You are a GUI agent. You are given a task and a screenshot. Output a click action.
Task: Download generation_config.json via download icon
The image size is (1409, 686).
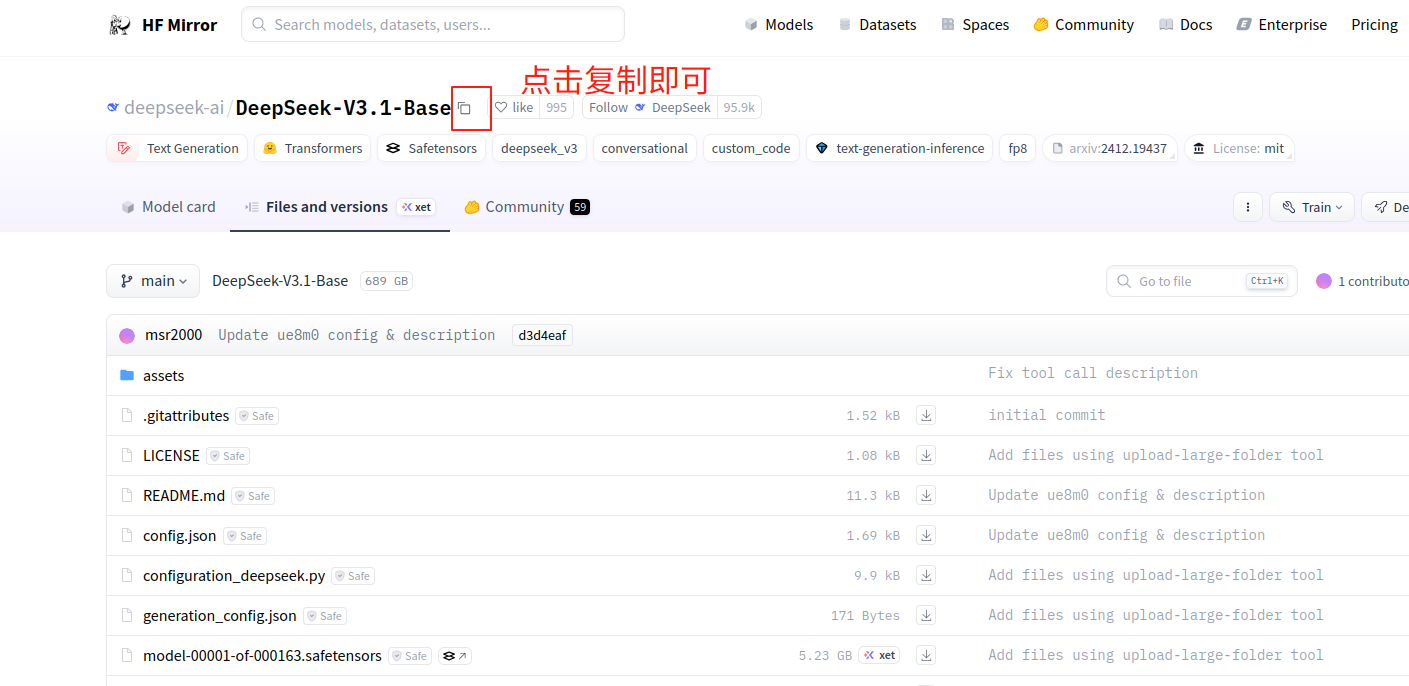(927, 615)
